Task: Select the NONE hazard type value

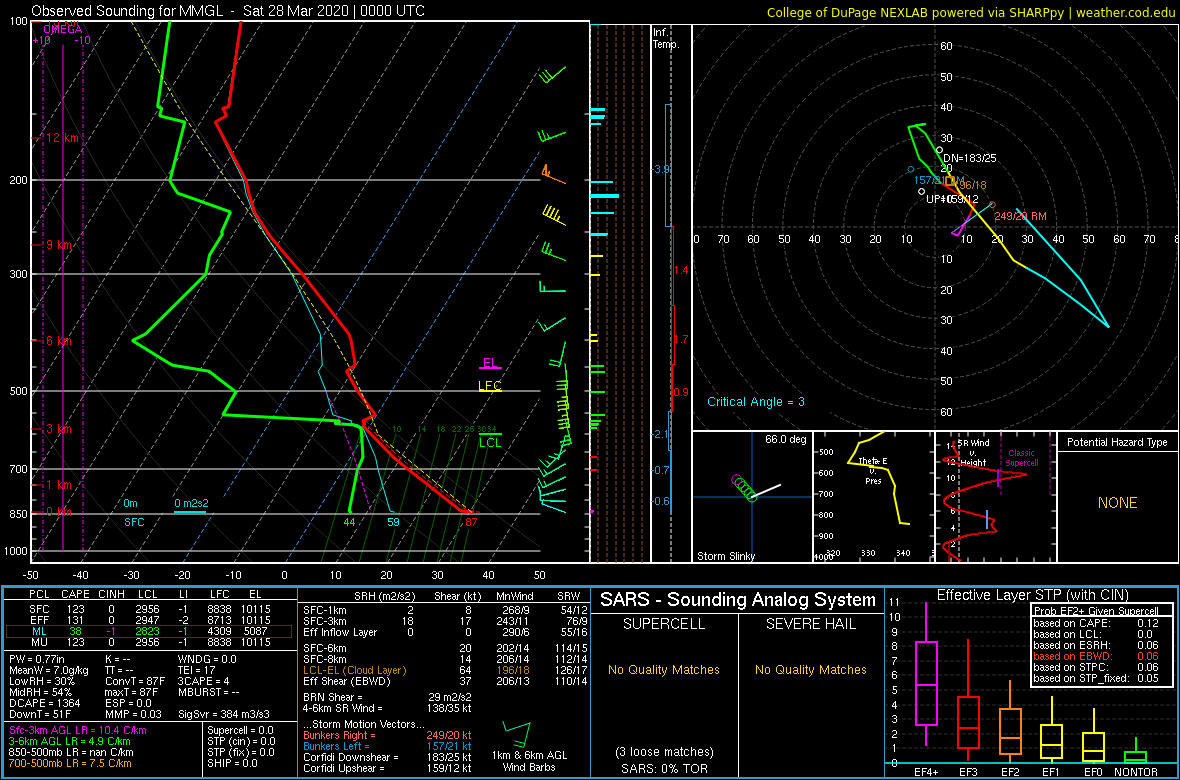Action: pos(1117,503)
